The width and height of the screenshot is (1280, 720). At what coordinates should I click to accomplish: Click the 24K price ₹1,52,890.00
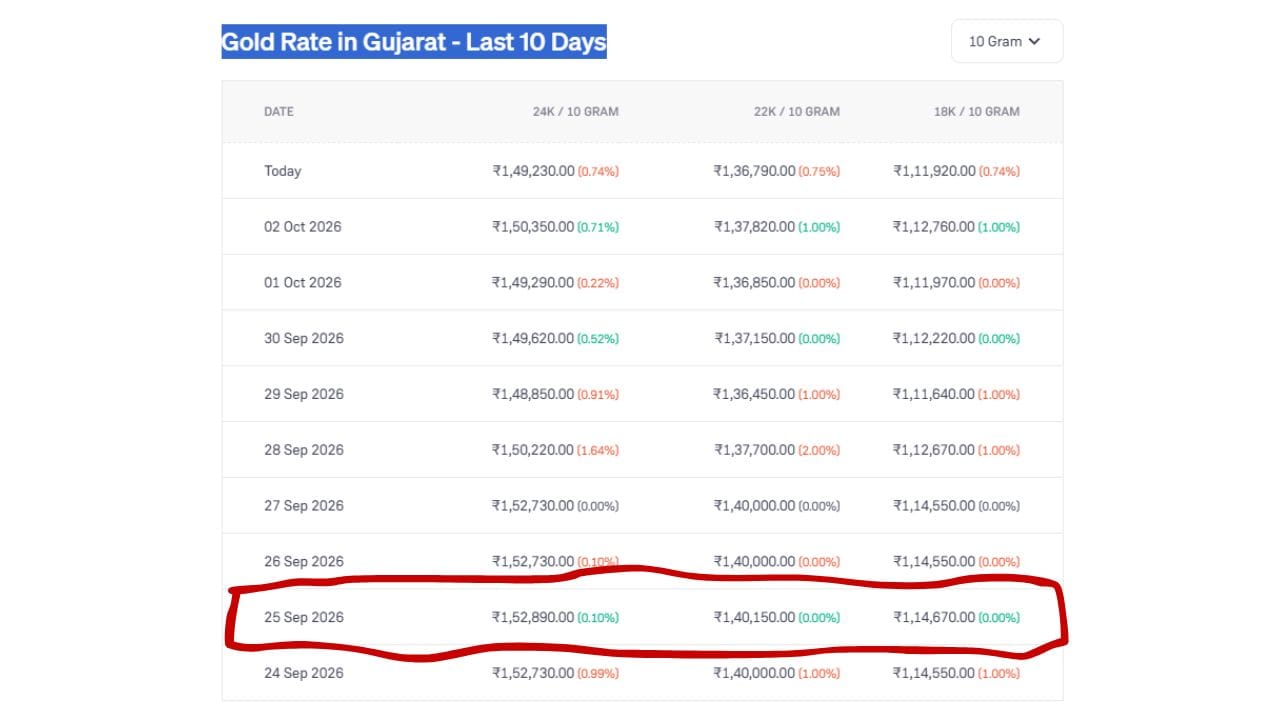tap(533, 618)
